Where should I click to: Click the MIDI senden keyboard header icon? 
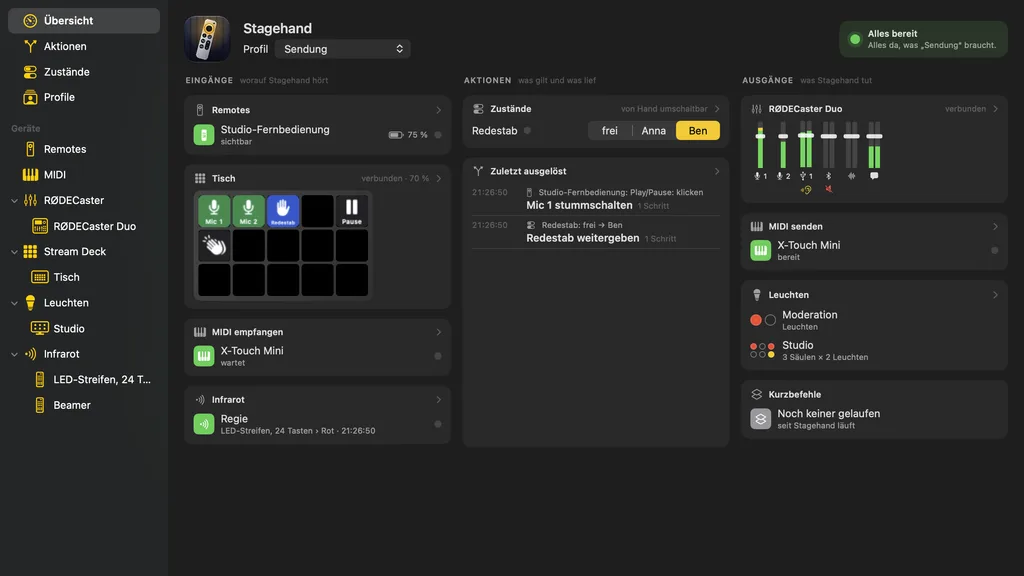[x=756, y=227]
